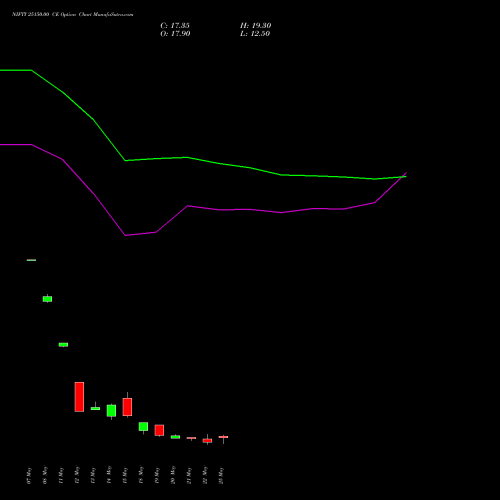500x500 pixels.
Task: Click the 18 May date label
Action: 141,476
